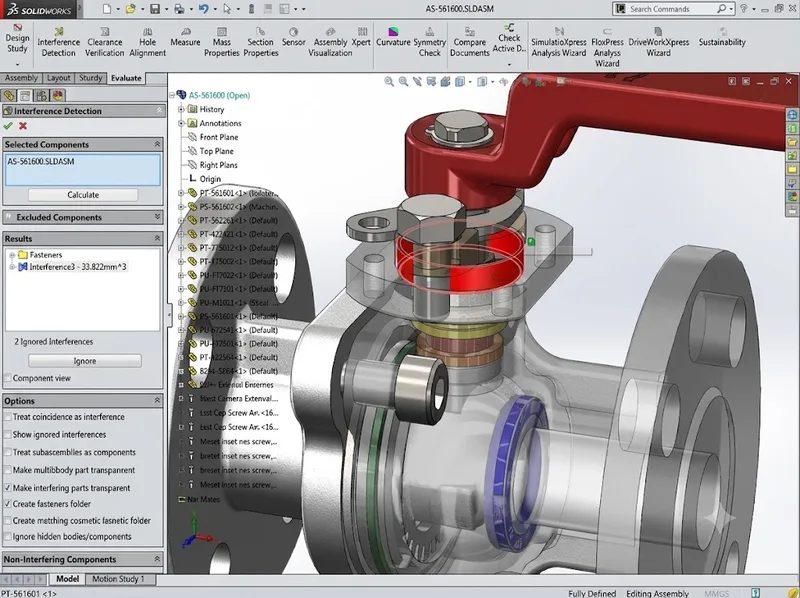Open the Design Study tool
The width and height of the screenshot is (800, 598).
17,38
